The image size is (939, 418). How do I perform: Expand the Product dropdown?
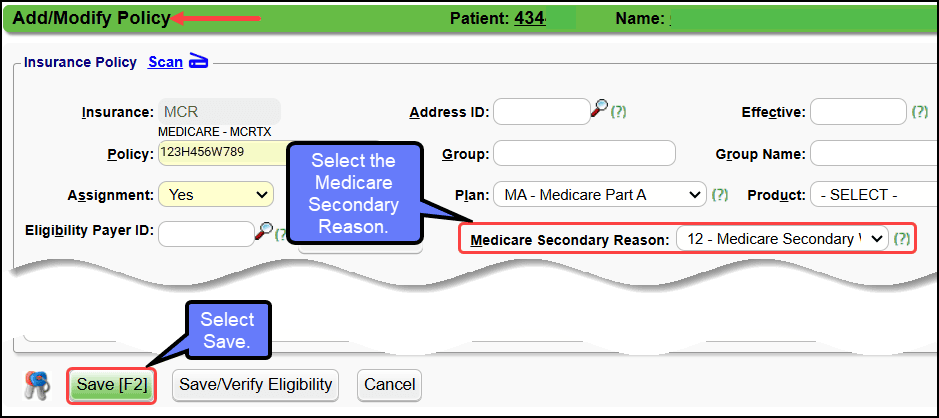click(872, 194)
